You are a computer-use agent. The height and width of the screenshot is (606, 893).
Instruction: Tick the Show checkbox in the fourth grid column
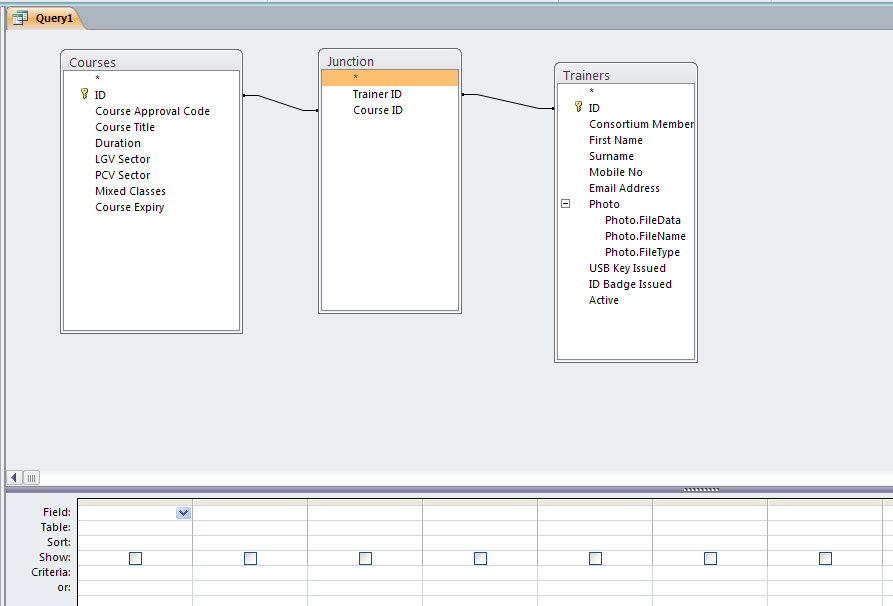click(481, 558)
